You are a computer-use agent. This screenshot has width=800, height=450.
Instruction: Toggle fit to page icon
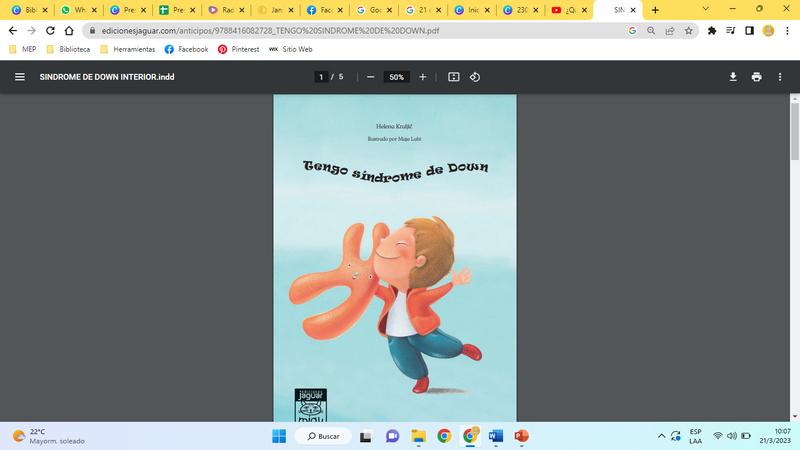point(454,77)
